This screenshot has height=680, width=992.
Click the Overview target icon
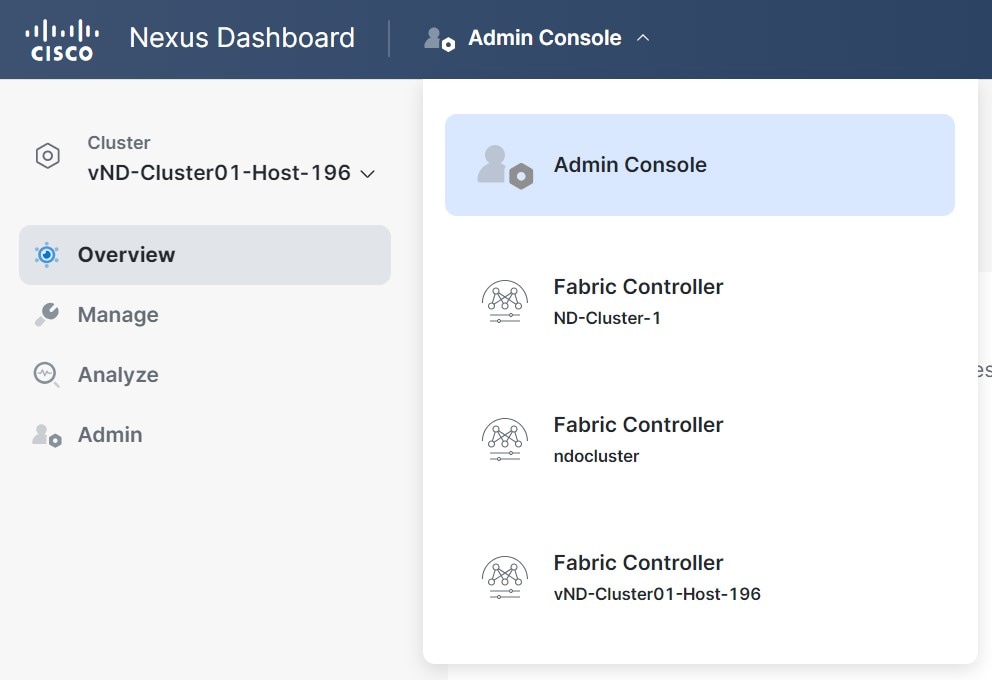46,255
